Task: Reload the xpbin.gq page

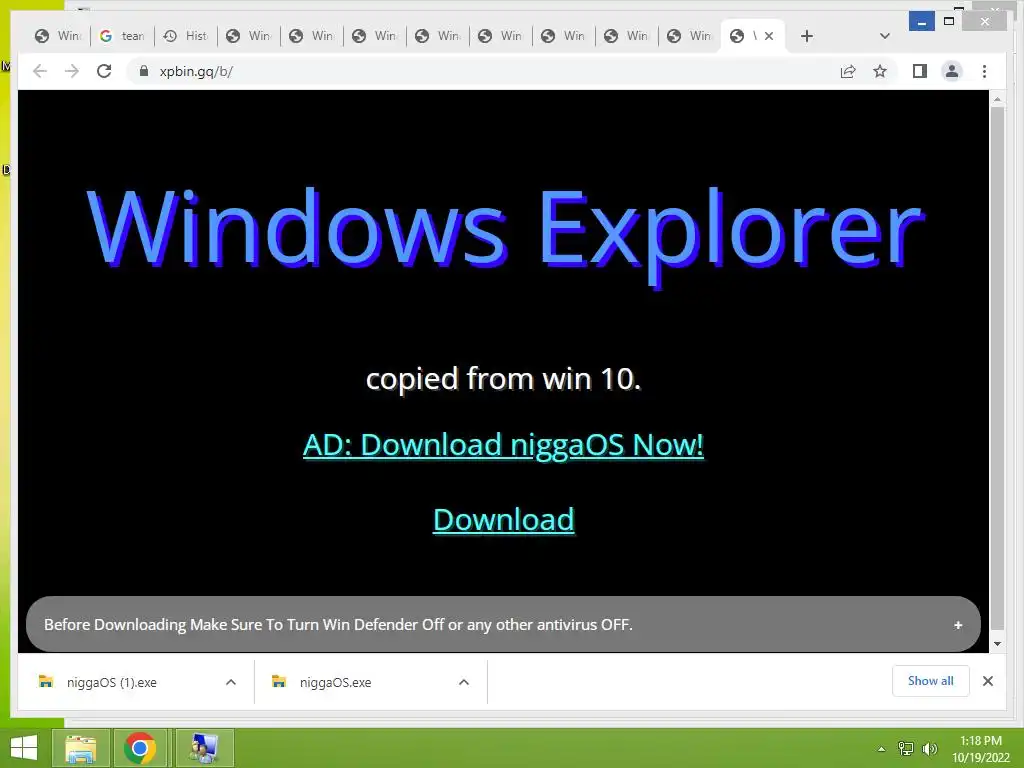Action: coord(104,71)
